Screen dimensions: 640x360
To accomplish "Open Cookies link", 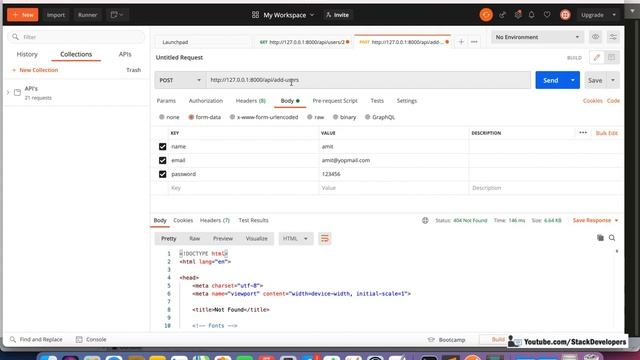I will pyautogui.click(x=592, y=101).
